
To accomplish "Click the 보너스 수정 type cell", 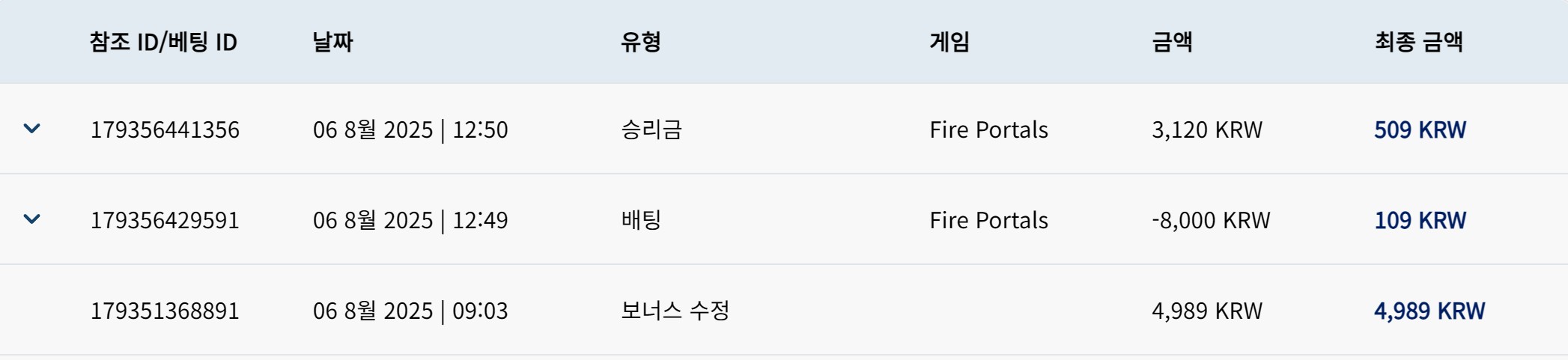I will point(675,310).
